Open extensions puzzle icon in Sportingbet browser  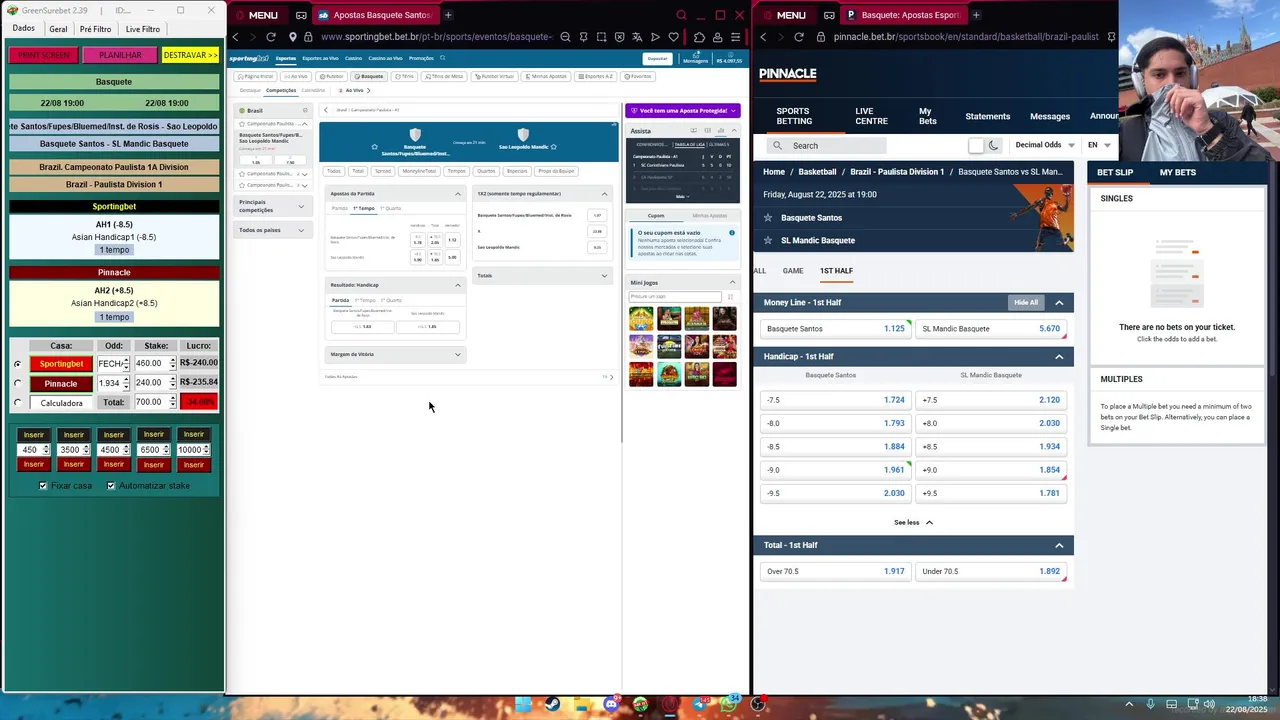pyautogui.click(x=699, y=37)
